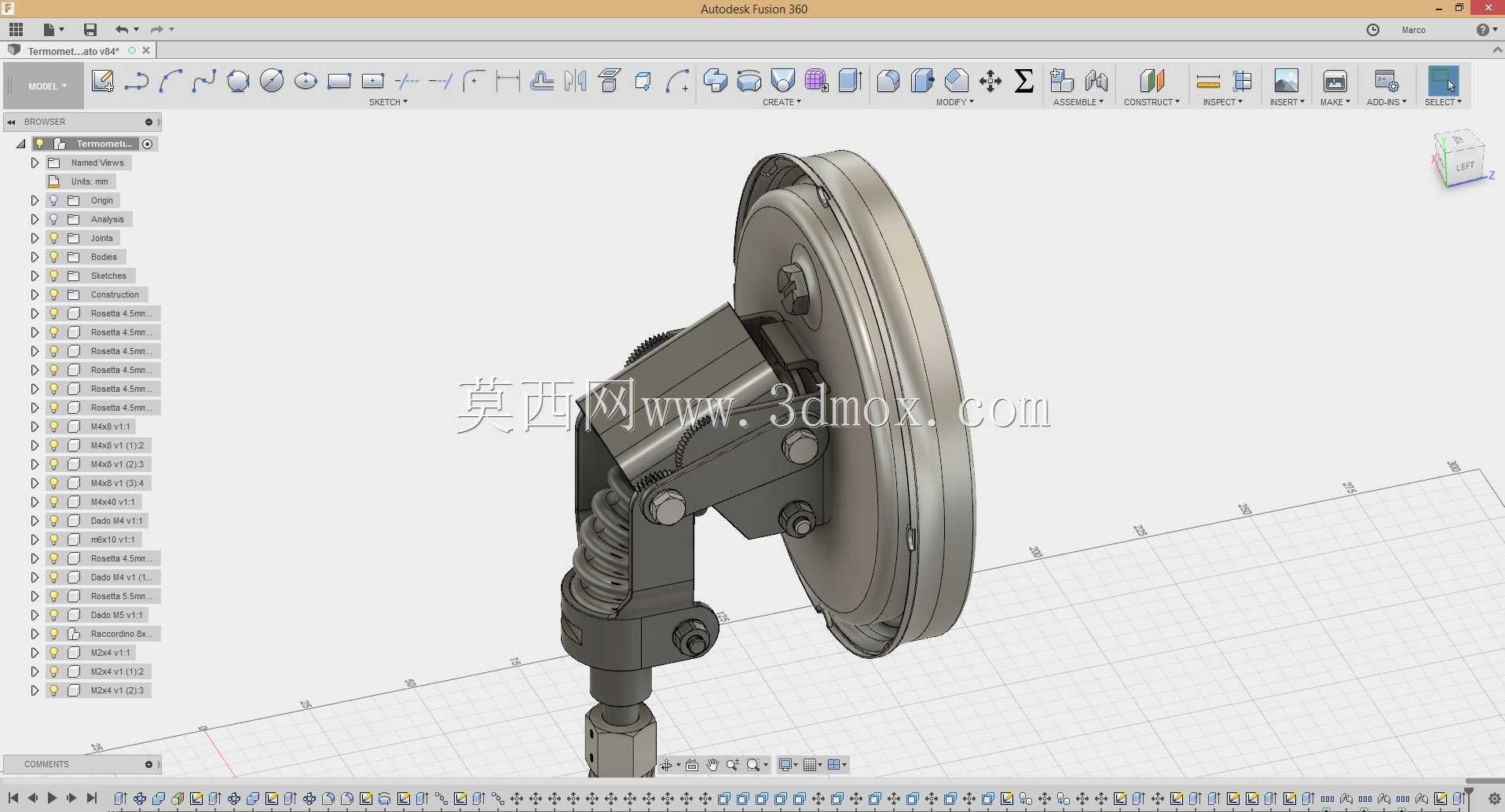Click the Marco user account name

(1413, 30)
